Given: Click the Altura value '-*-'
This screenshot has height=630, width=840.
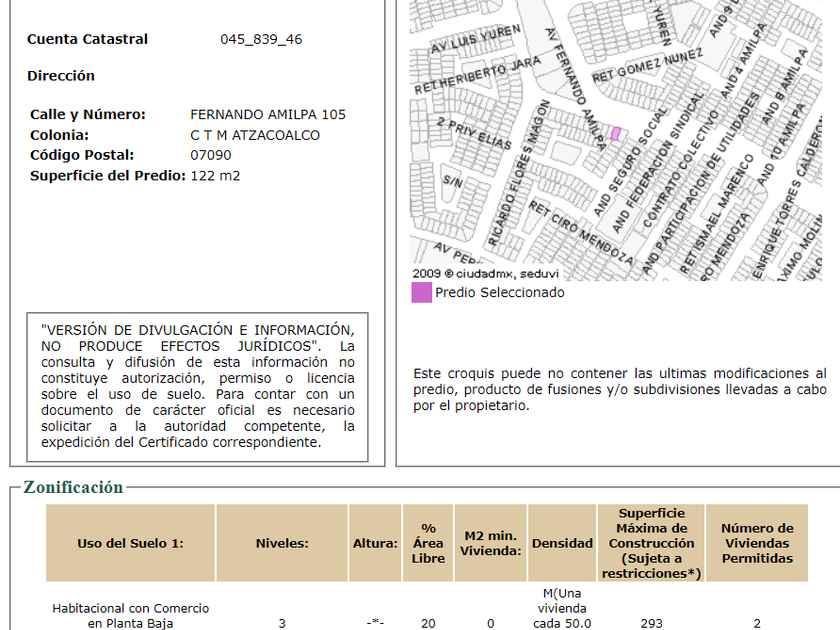Looking at the screenshot, I should click(375, 624).
